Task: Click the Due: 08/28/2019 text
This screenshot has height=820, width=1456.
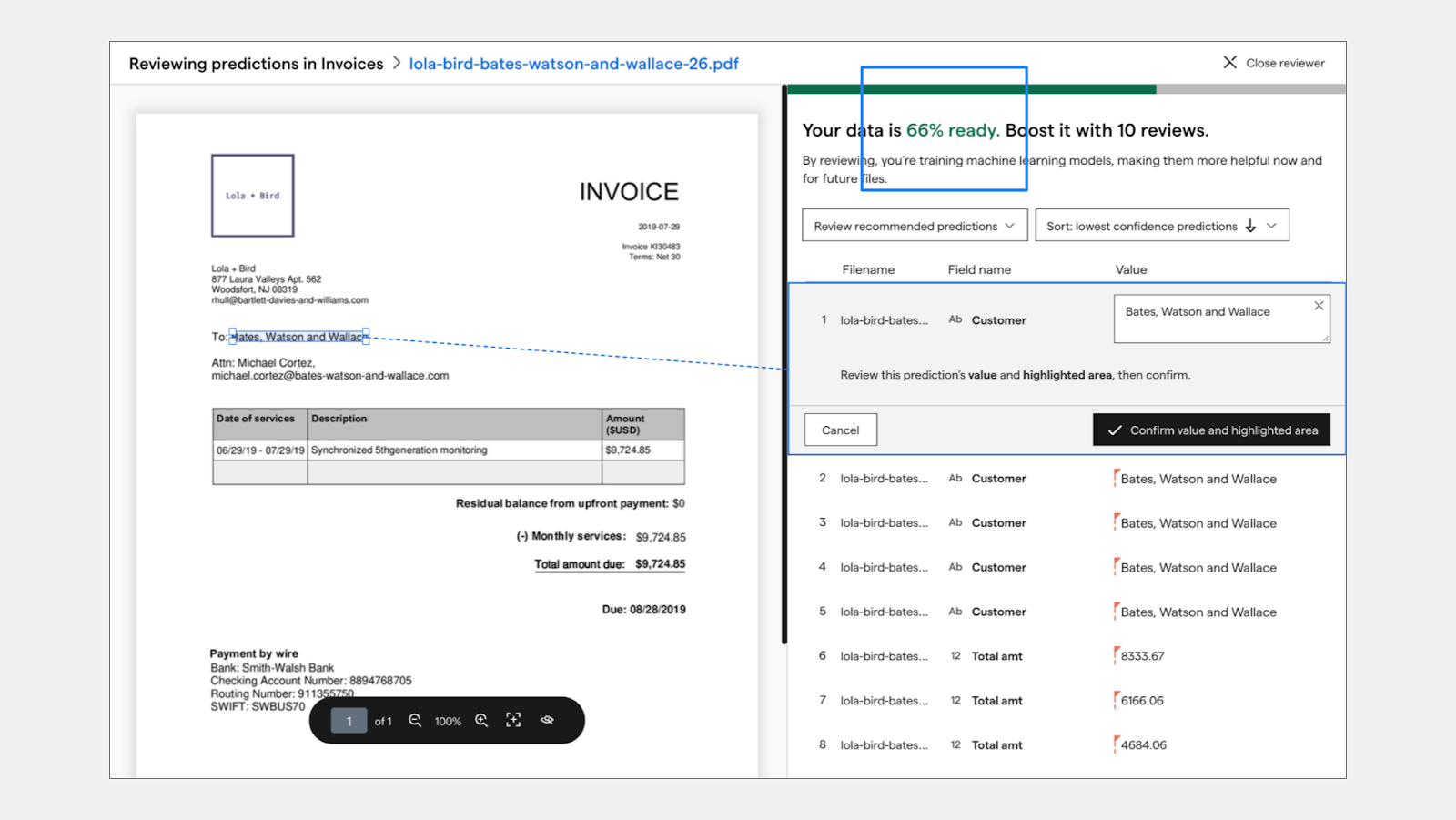Action: (643, 610)
